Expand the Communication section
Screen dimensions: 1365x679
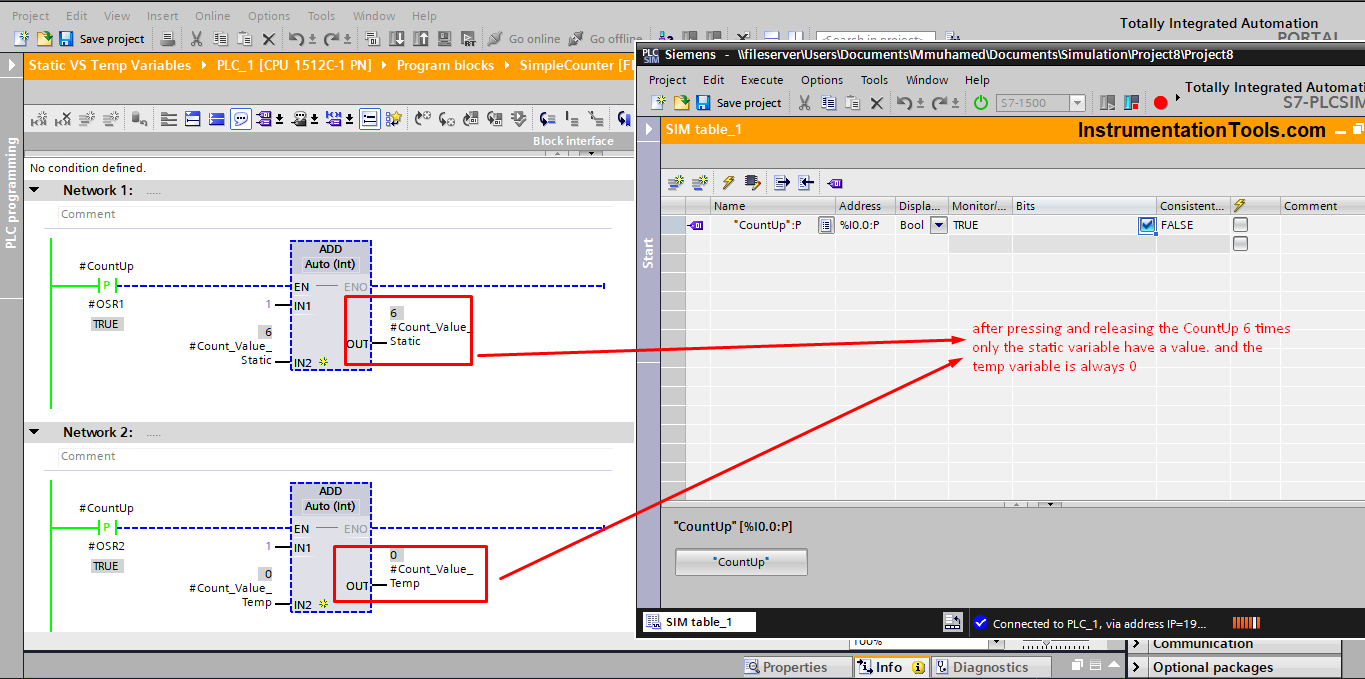(x=1138, y=643)
